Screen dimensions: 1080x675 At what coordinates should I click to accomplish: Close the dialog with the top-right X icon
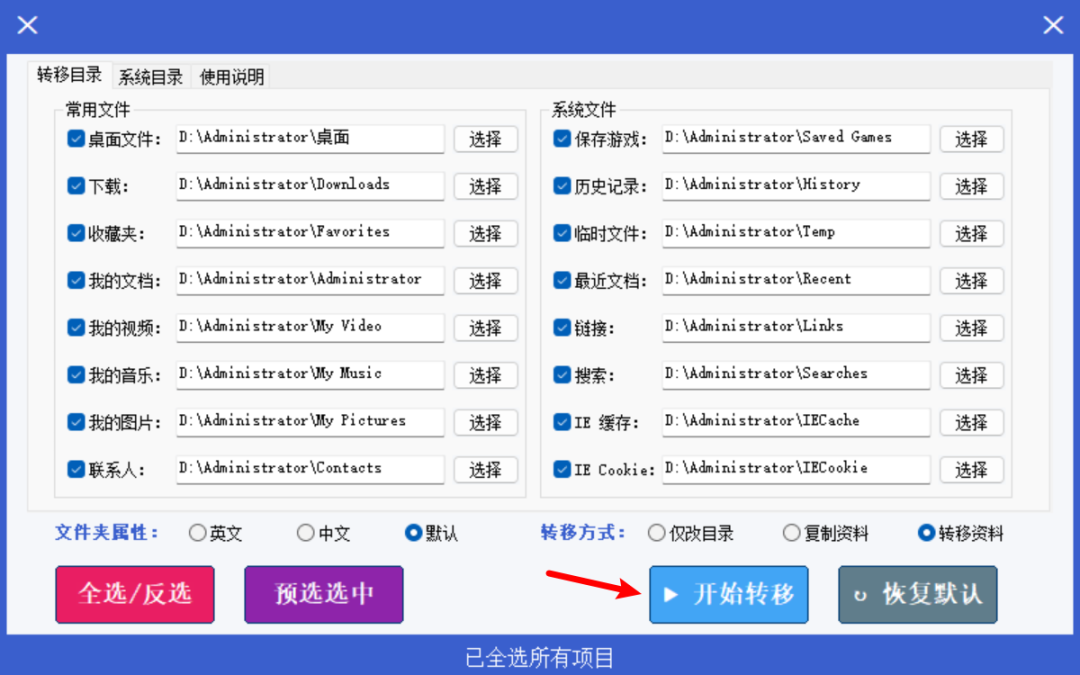(x=1052, y=25)
